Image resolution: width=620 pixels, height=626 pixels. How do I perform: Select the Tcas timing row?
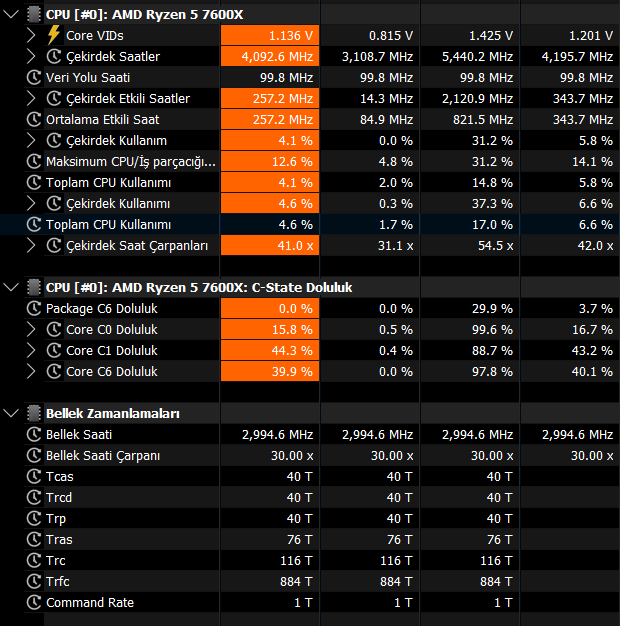321,477
